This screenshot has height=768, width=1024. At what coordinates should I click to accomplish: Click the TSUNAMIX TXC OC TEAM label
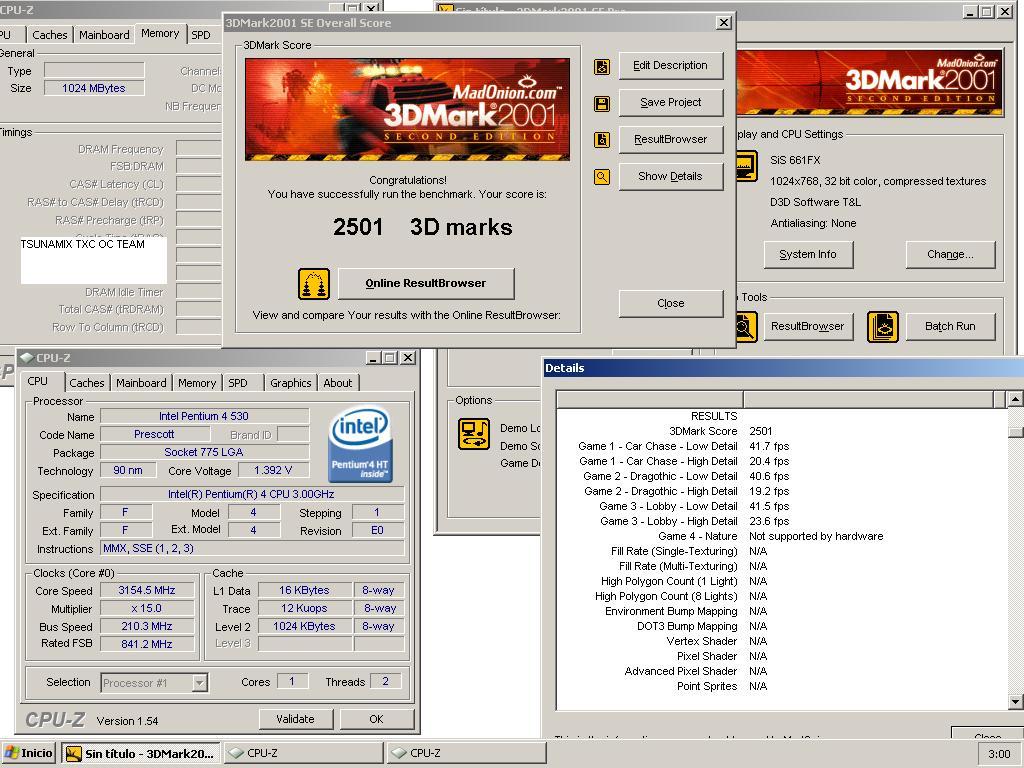tap(83, 244)
